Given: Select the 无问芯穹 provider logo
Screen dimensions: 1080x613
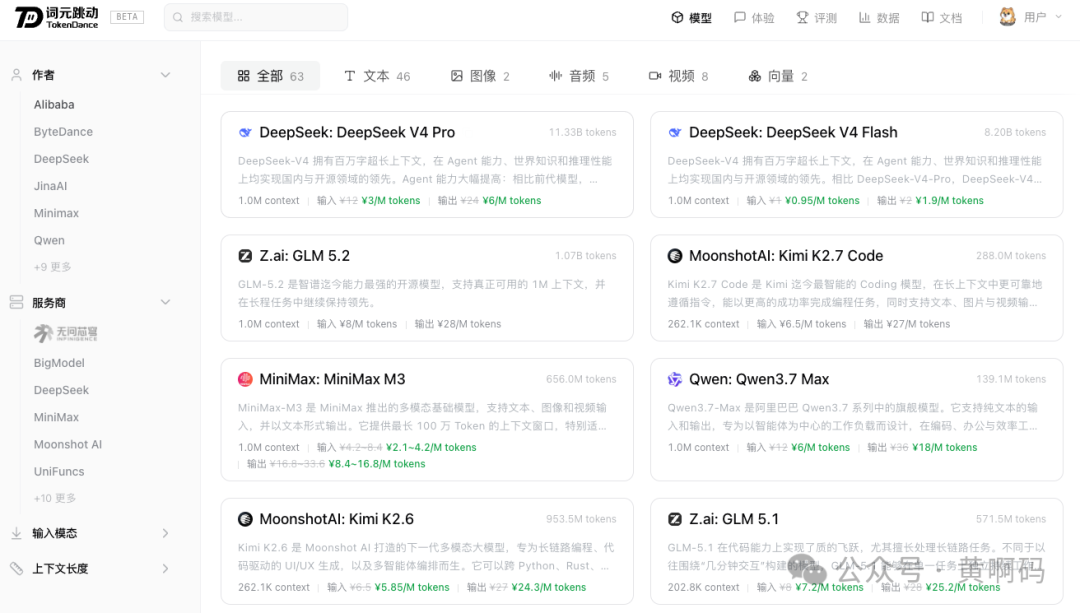Looking at the screenshot, I should pyautogui.click(x=66, y=333).
